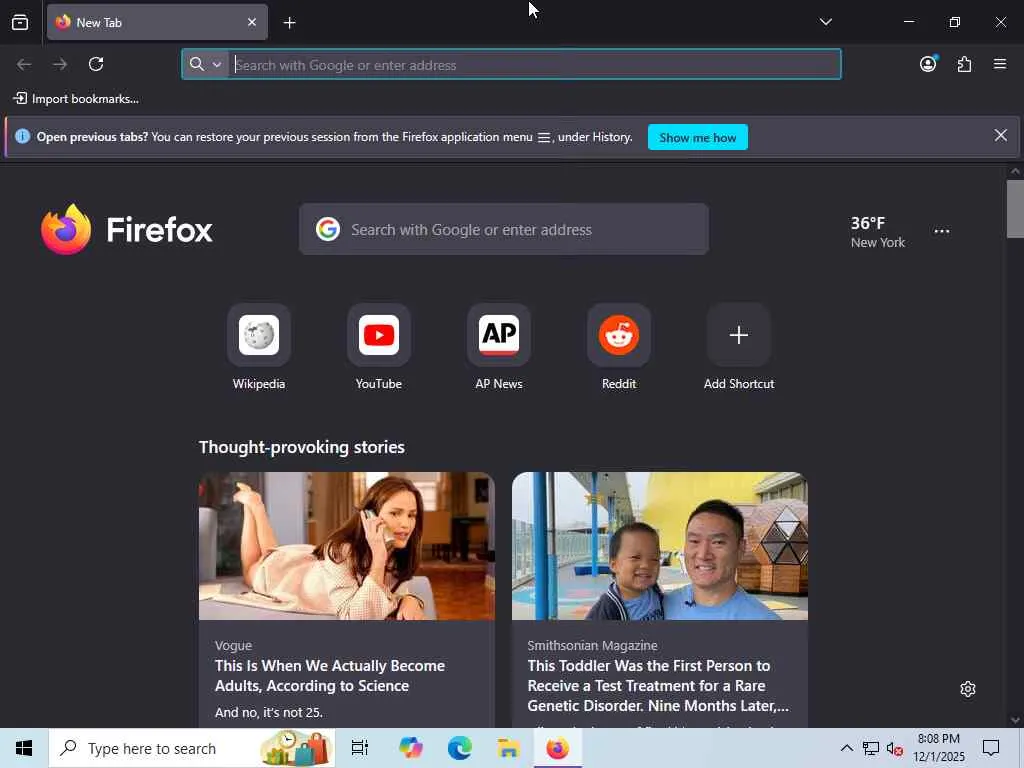Close the New Tab tab
Viewport: 1024px width, 768px height.
point(252,22)
